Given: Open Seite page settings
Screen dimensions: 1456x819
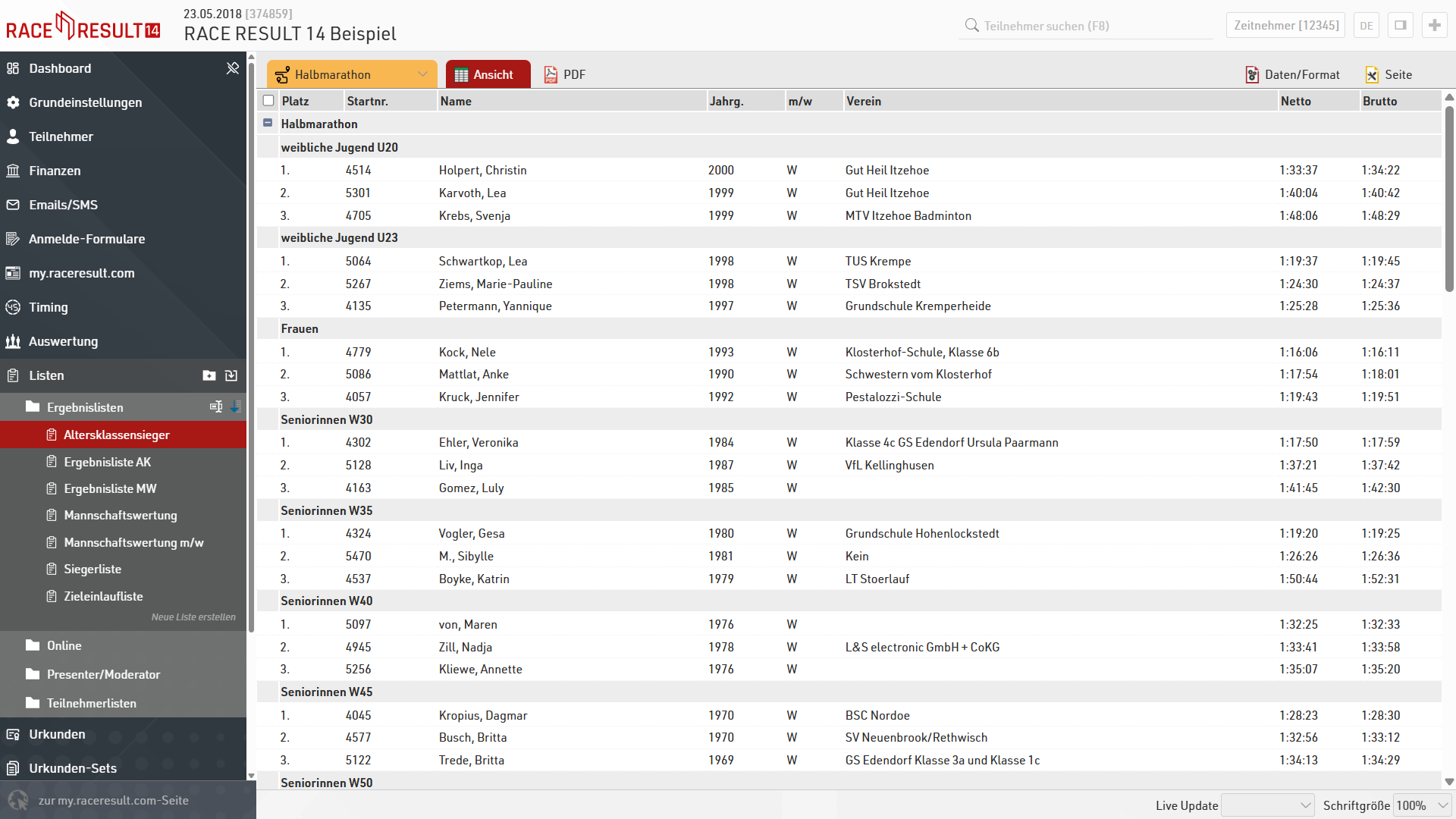Looking at the screenshot, I should 1389,74.
